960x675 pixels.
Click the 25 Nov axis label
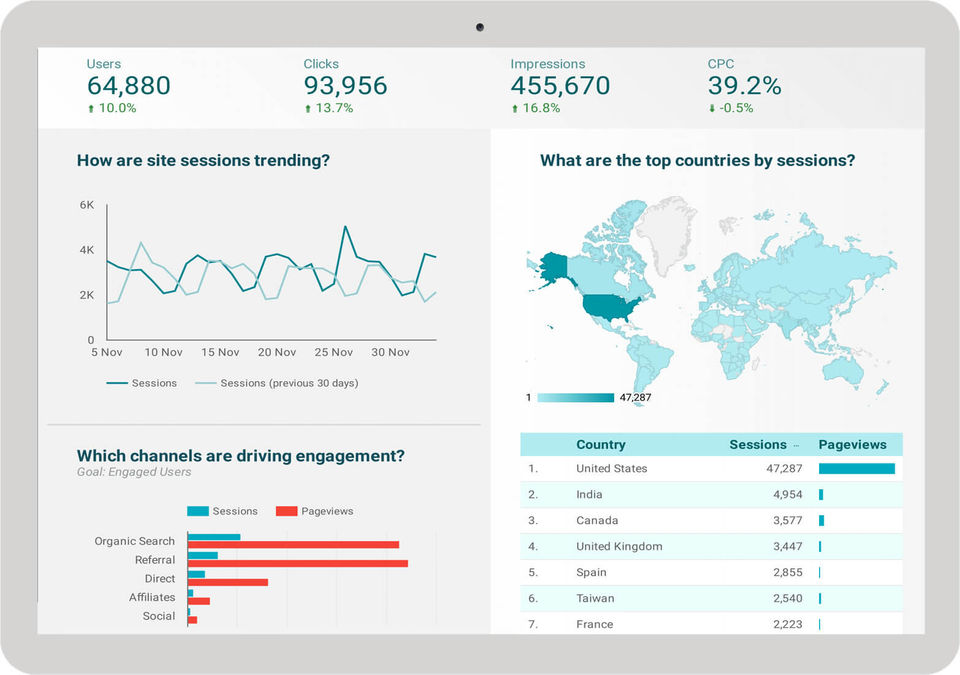(x=334, y=352)
